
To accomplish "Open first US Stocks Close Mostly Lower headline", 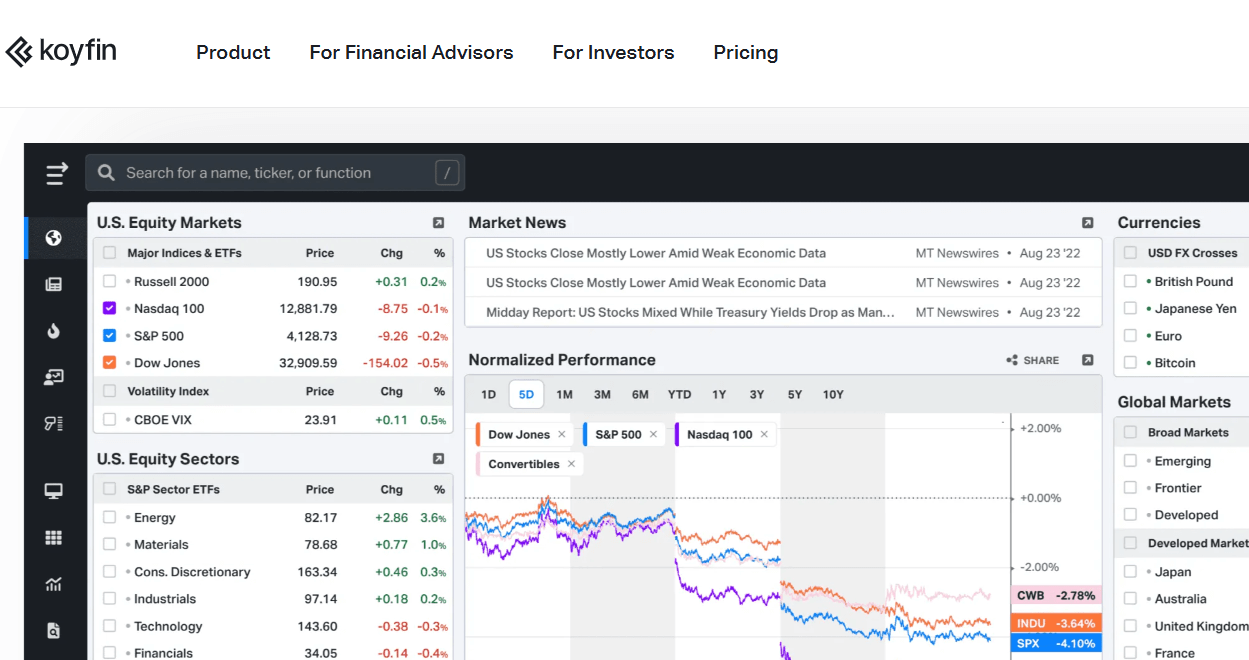I will point(656,253).
